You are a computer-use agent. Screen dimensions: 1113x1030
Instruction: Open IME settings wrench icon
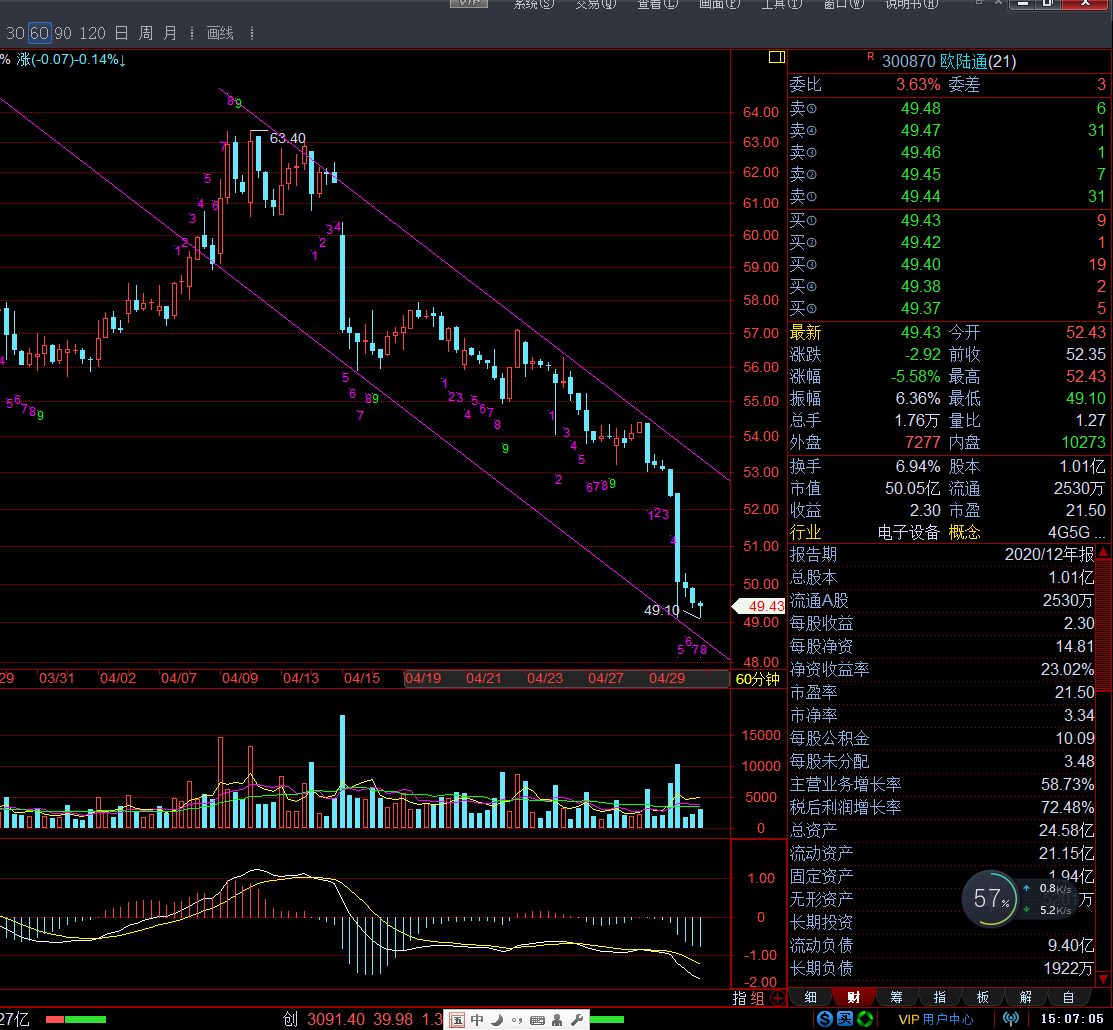point(577,1020)
